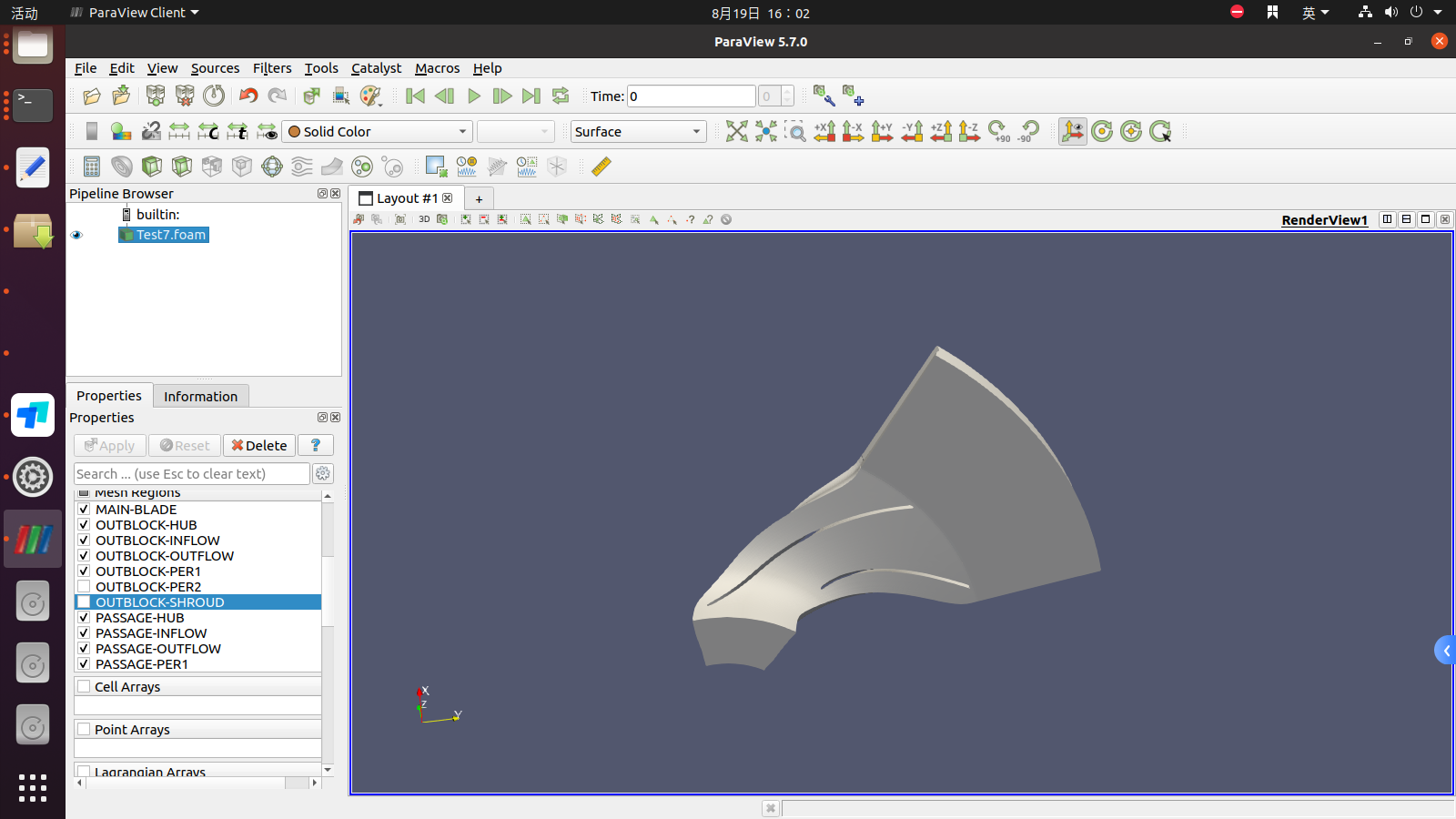Click the Time input field

point(691,96)
